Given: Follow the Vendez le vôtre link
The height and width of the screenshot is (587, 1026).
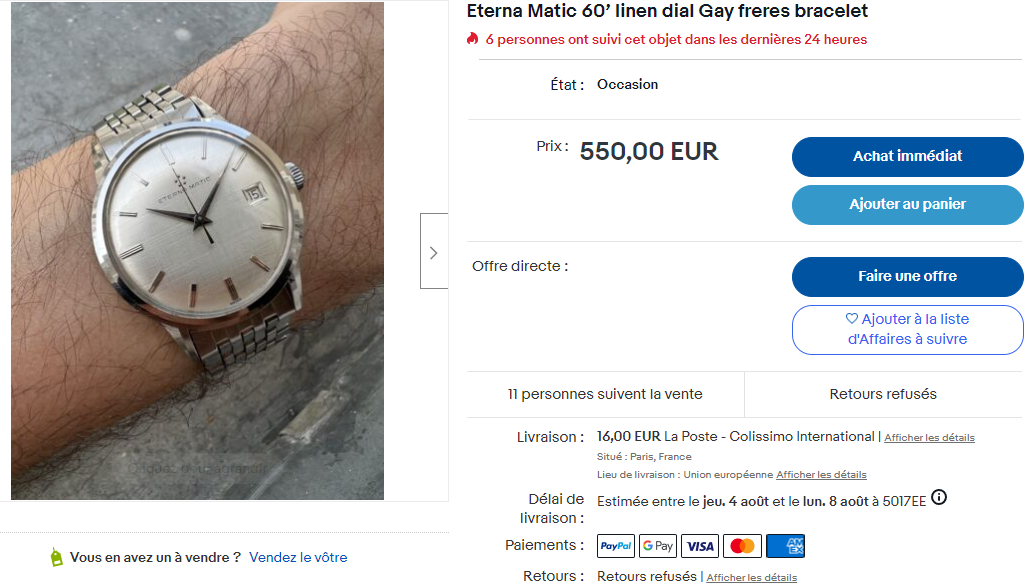Looking at the screenshot, I should [x=298, y=558].
